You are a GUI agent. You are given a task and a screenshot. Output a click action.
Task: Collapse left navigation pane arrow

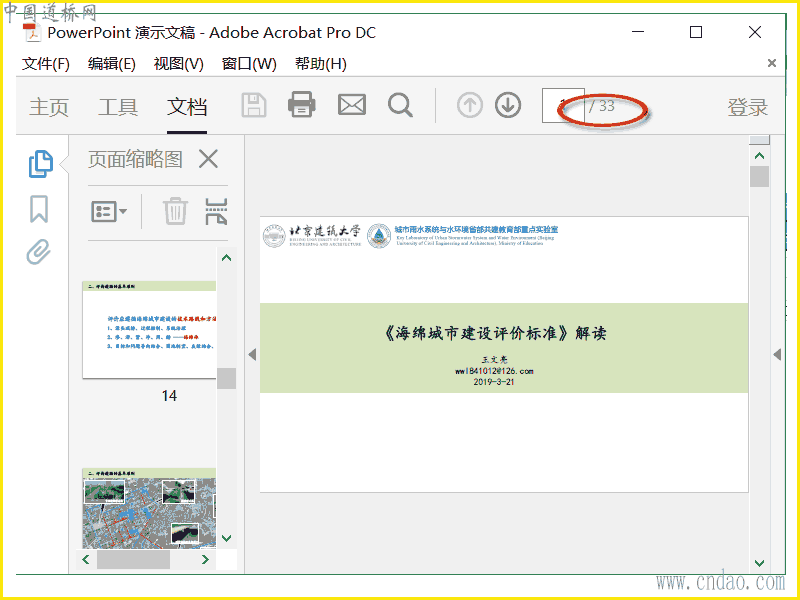pyautogui.click(x=252, y=354)
